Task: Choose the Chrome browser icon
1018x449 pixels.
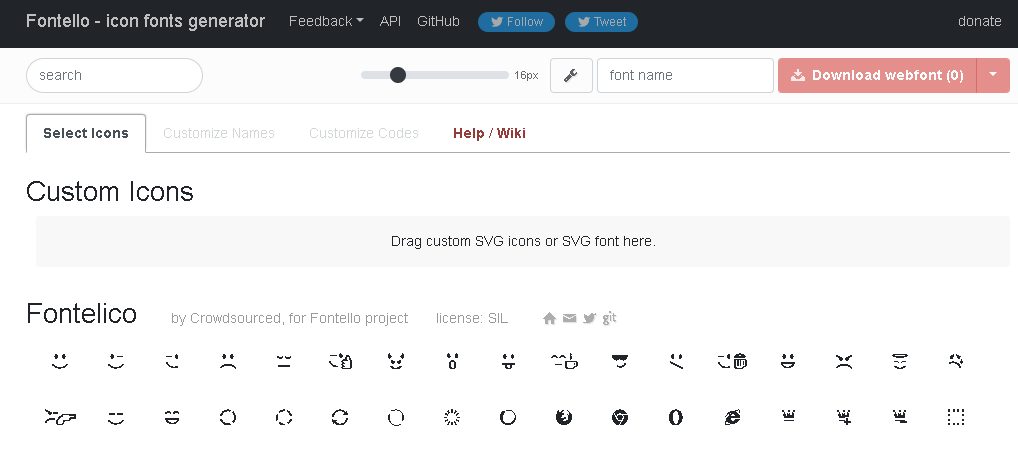Action: coord(620,417)
